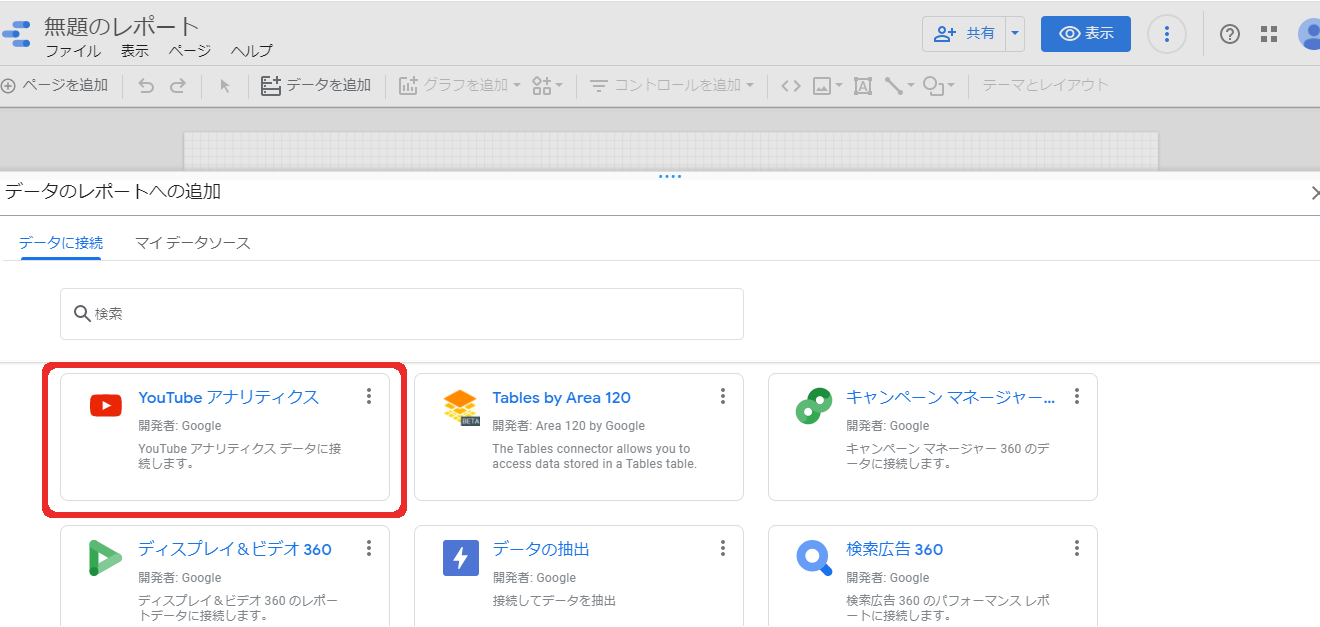Screen dimensions: 1320x627
Task: Click the text 接続してデータを抽出
Action: (554, 601)
